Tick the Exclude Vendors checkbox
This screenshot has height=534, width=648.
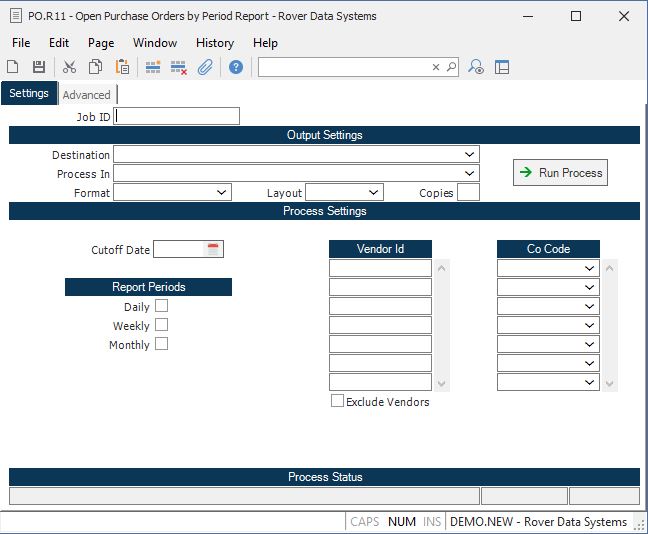(337, 401)
